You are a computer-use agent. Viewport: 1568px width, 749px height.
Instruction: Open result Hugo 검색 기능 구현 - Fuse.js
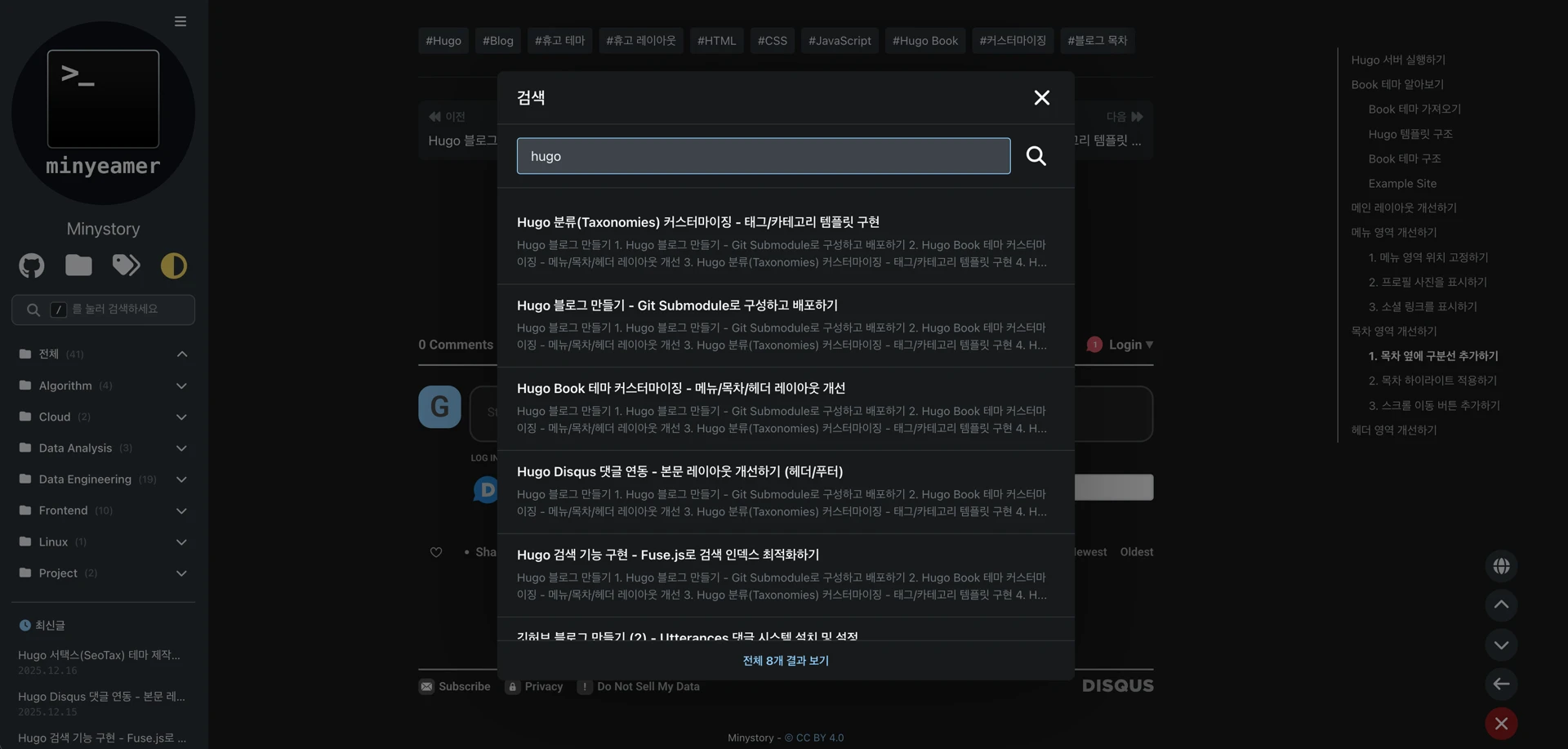click(668, 555)
